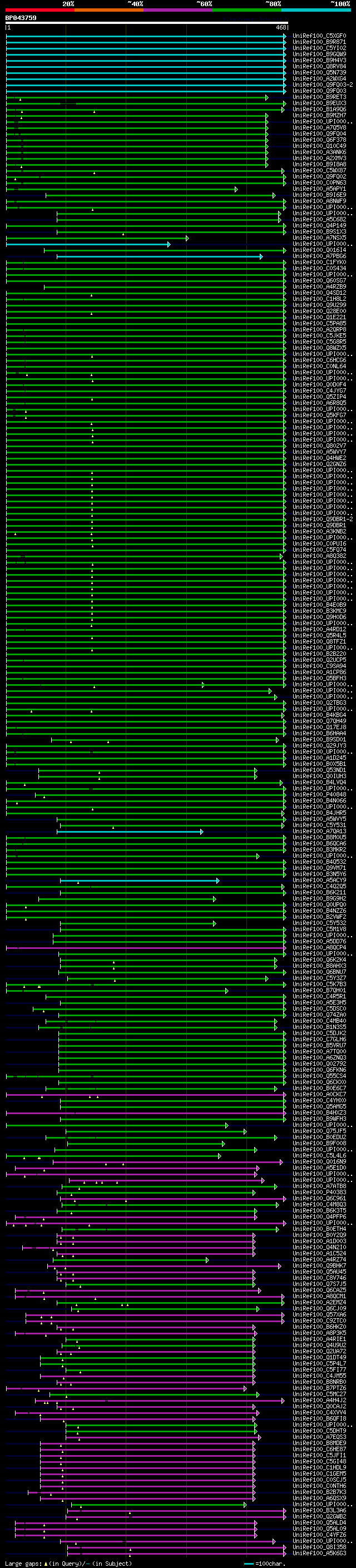Select UniRef100_C5JKE5 label

pos(319,335)
